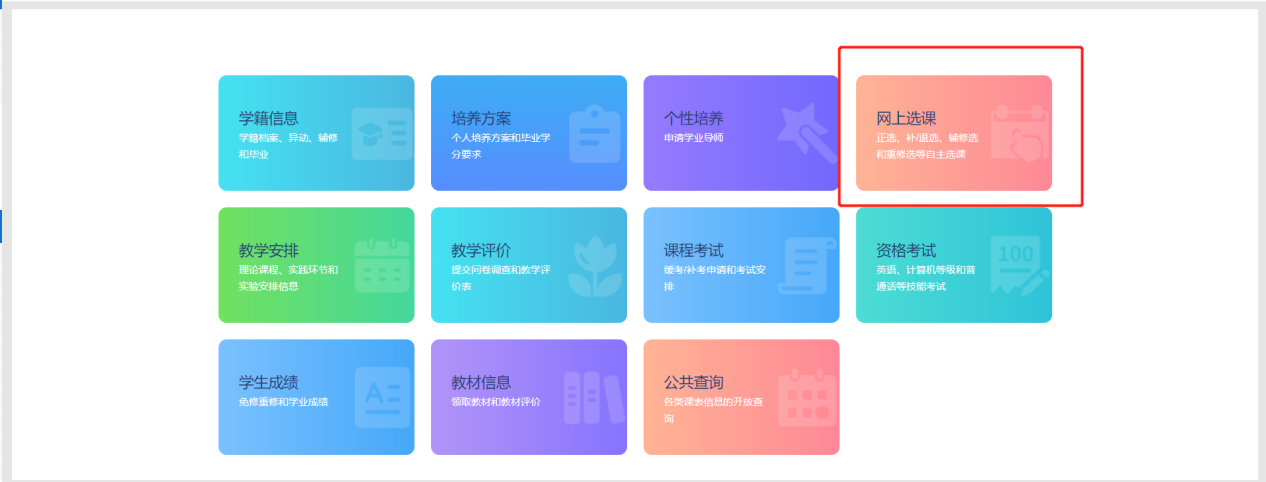
Task: Go to 网上选课 via its title
Action: point(906,118)
